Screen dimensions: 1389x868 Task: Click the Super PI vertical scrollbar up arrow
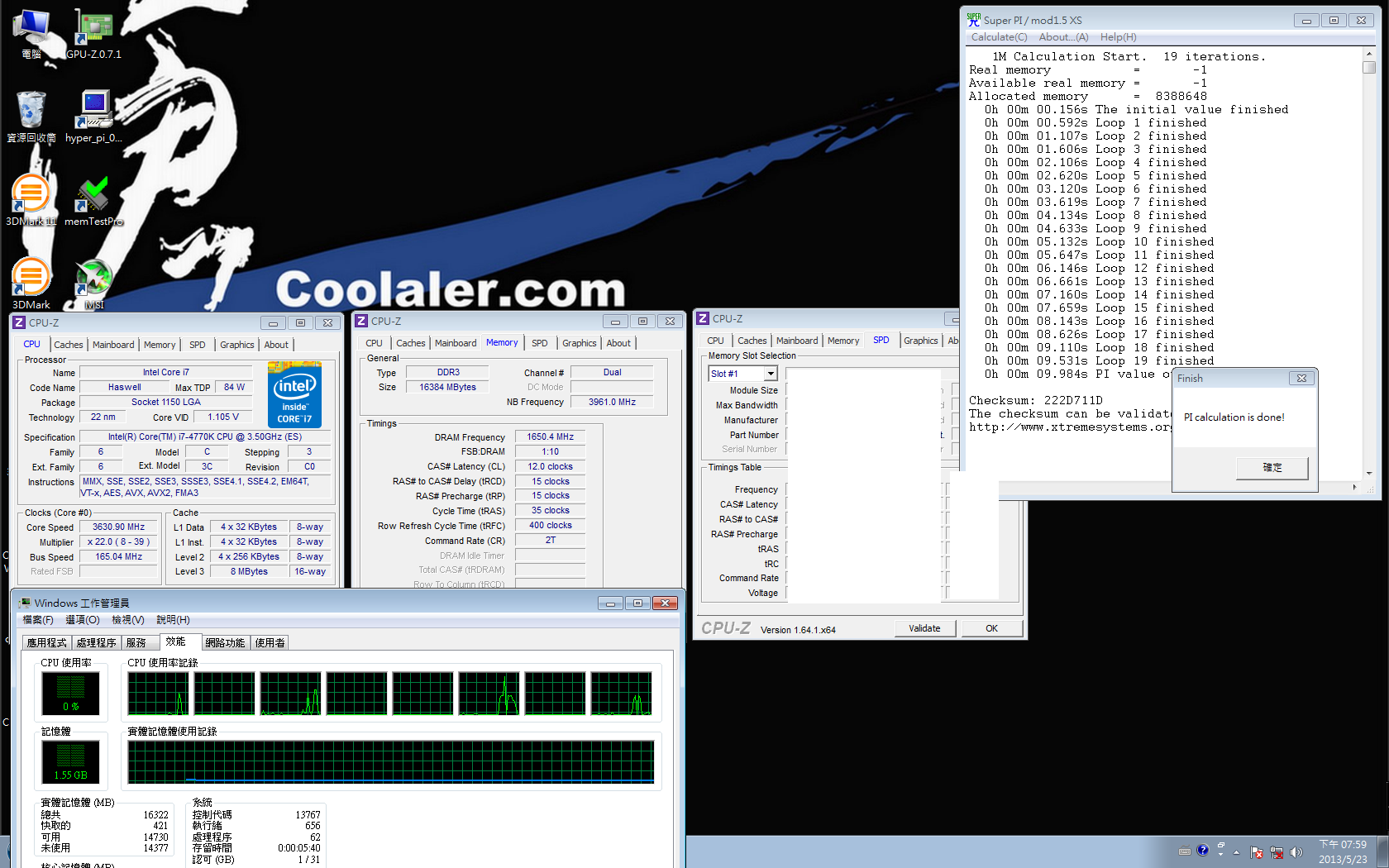coord(1369,54)
